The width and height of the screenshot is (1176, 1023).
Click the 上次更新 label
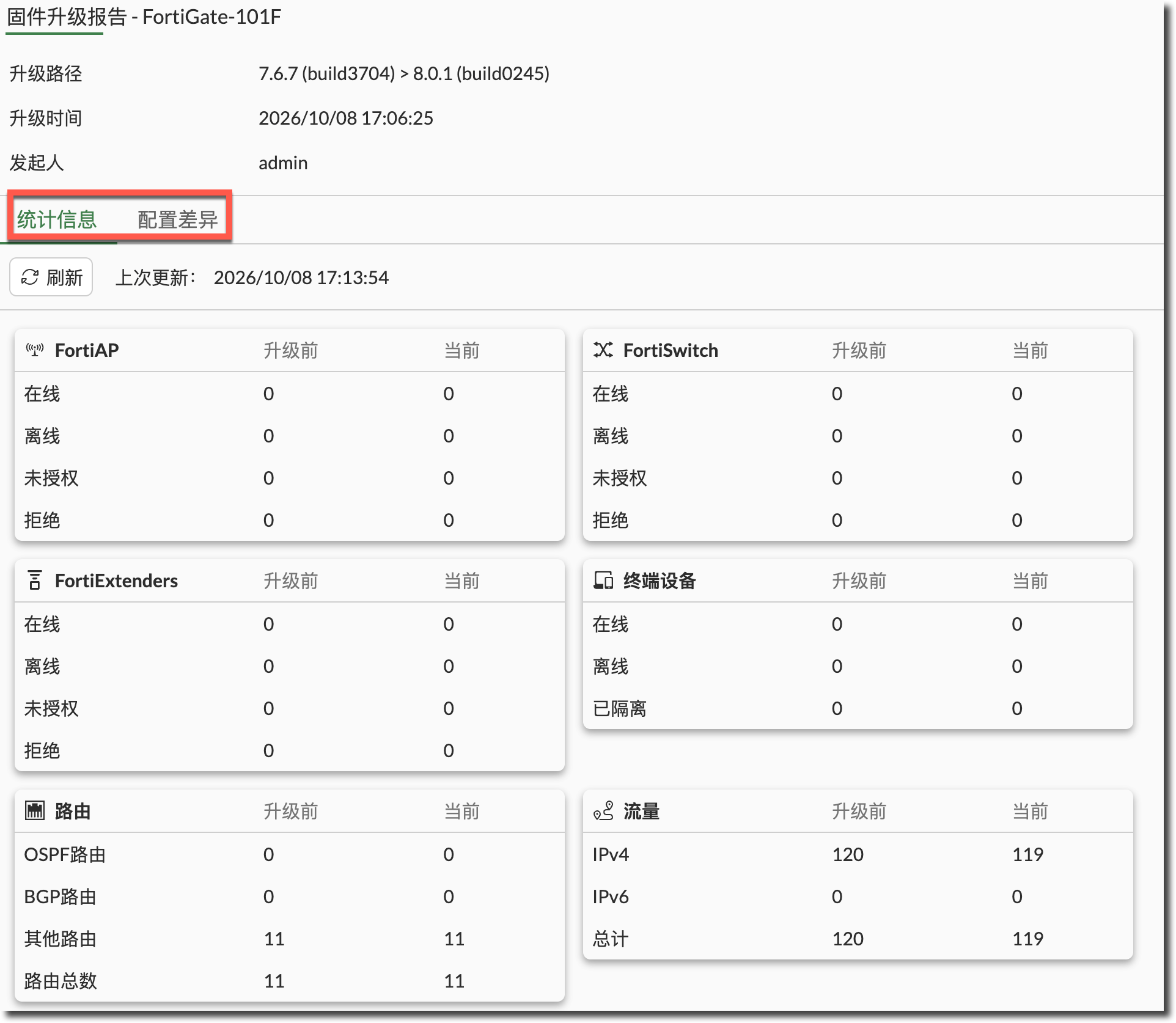coord(156,278)
